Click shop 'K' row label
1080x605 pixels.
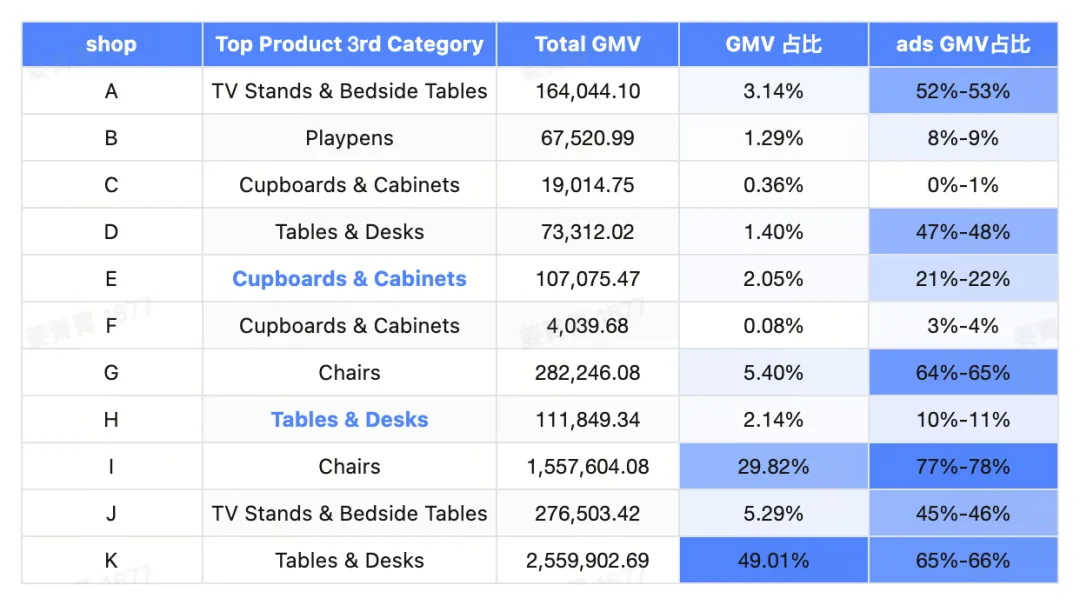tap(112, 560)
